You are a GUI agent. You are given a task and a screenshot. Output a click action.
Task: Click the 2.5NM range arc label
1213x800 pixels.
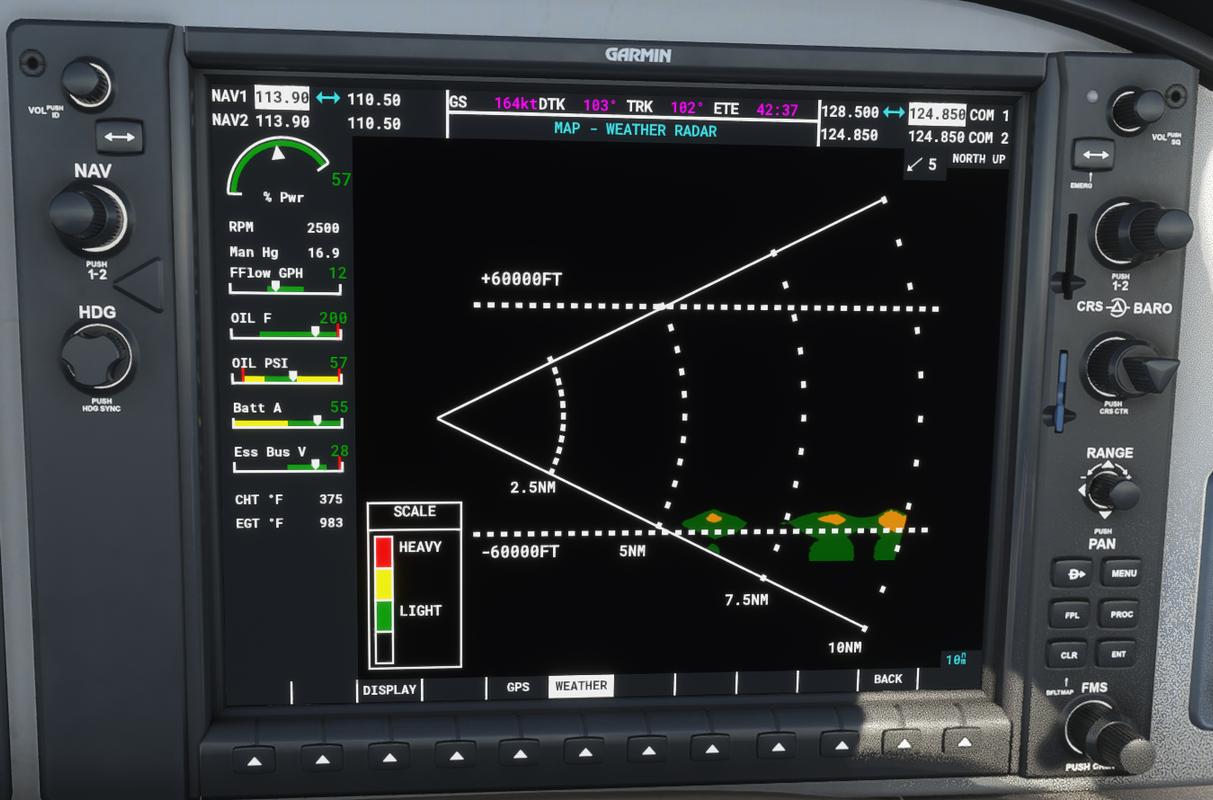tap(532, 488)
